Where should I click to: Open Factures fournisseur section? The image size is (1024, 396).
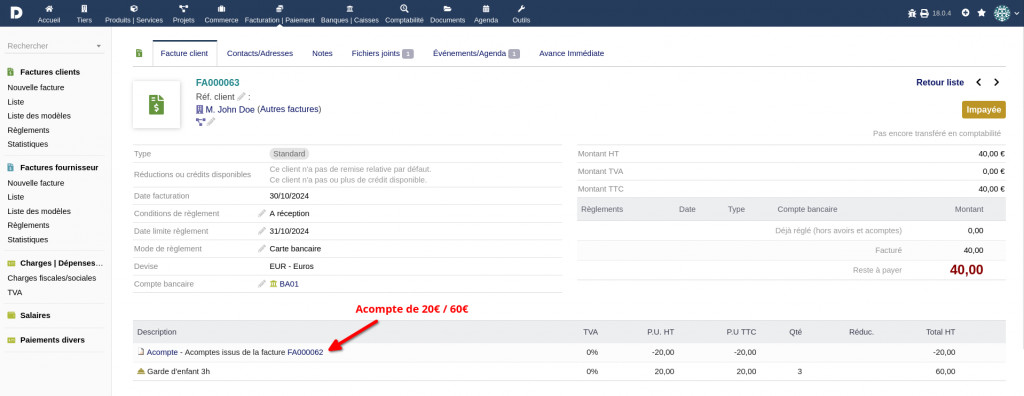point(59,167)
